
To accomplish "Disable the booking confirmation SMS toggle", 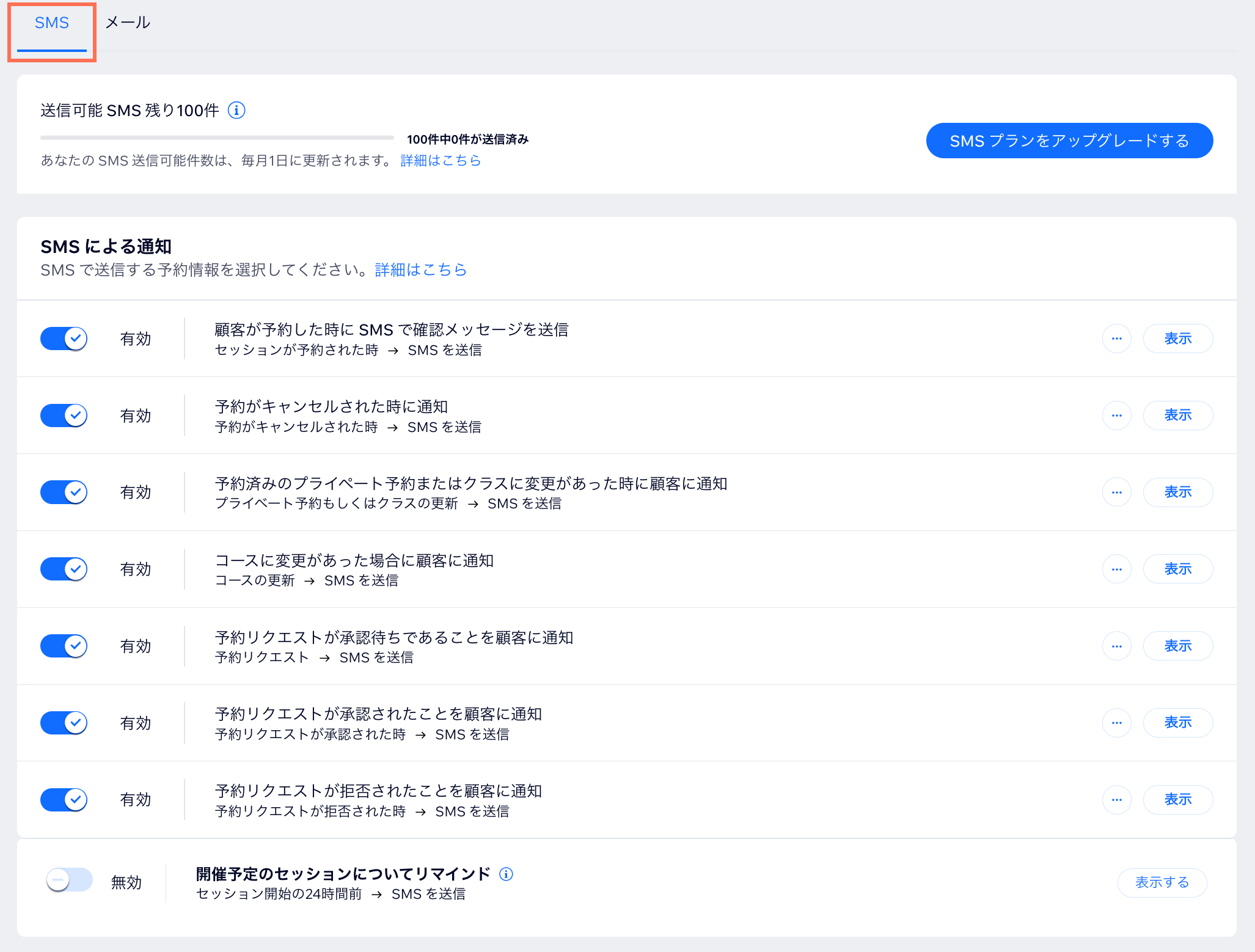I will (63, 339).
